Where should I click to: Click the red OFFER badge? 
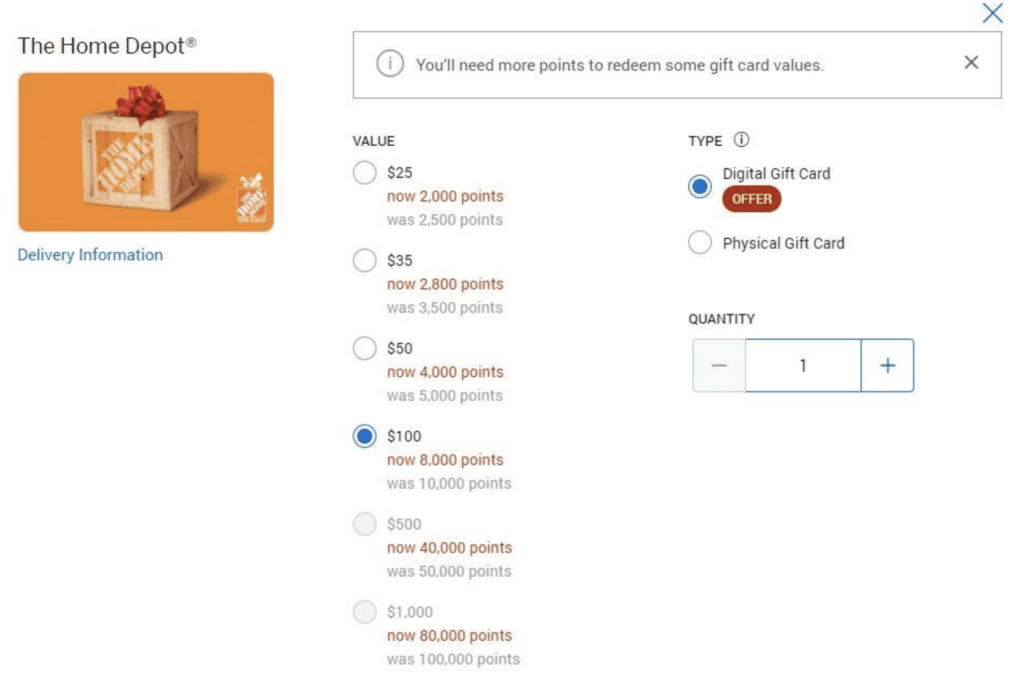tap(752, 199)
